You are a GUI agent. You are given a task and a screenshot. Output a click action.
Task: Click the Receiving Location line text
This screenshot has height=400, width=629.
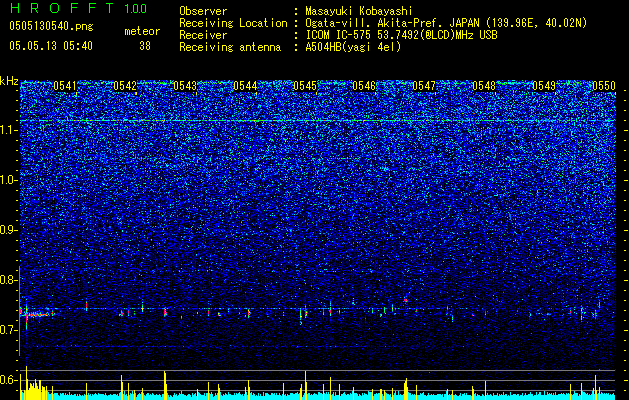click(446, 23)
